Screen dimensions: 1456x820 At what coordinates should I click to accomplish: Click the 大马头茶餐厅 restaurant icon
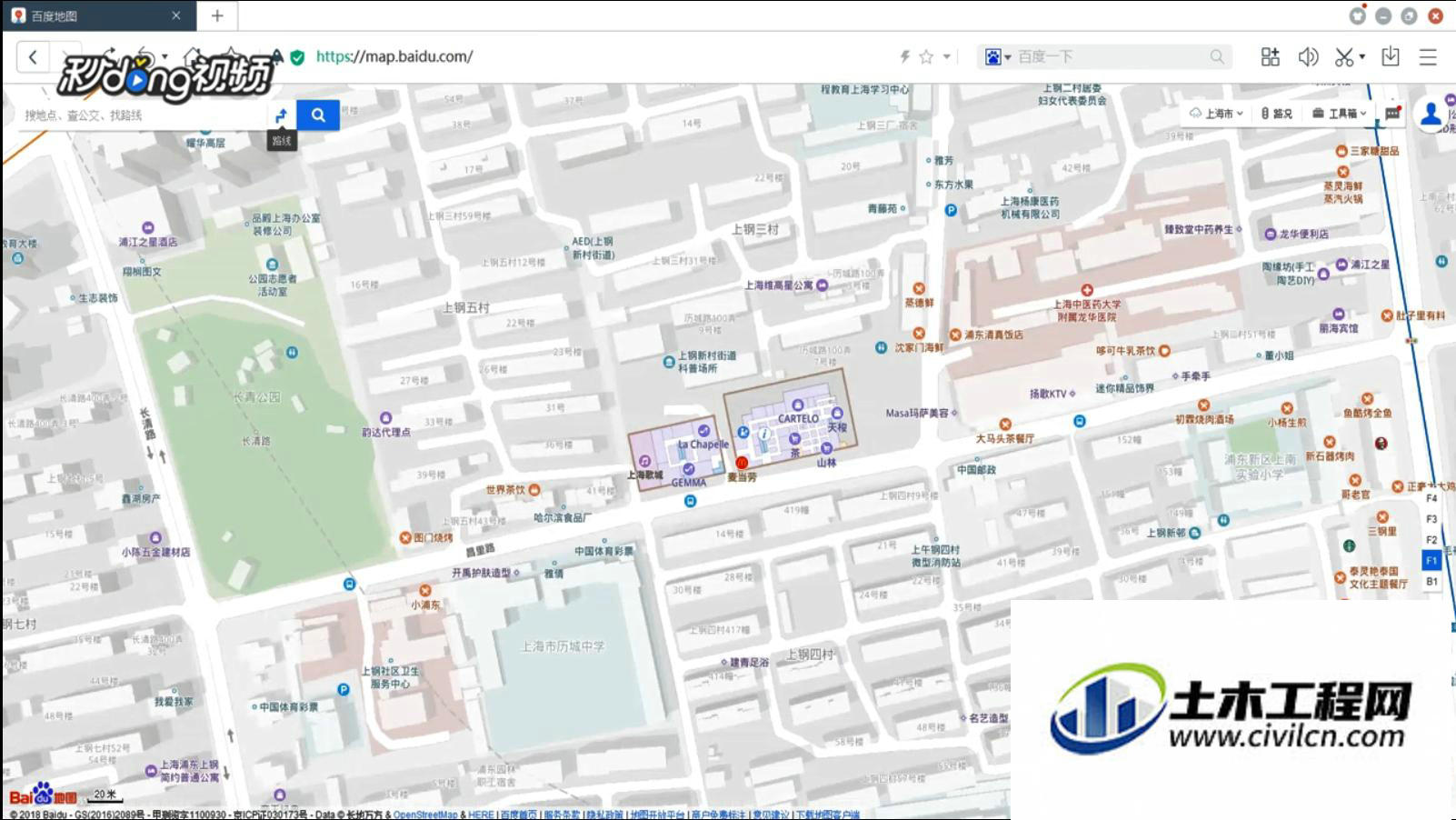[x=1005, y=425]
